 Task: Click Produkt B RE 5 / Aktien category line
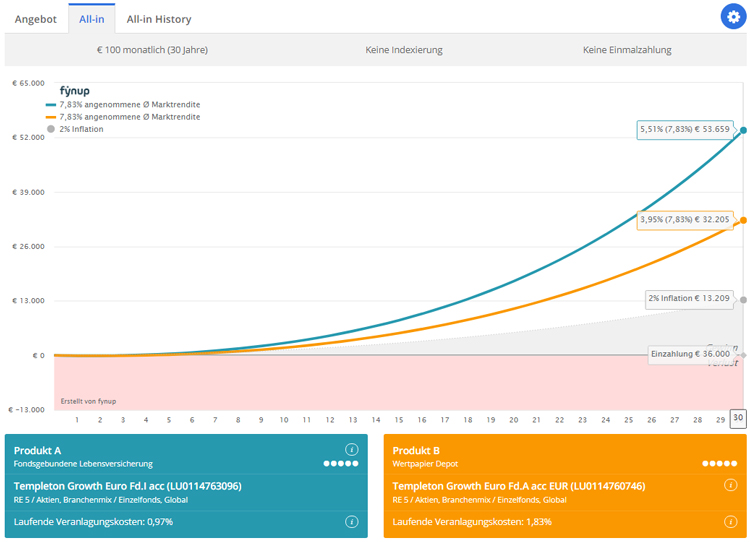point(479,500)
